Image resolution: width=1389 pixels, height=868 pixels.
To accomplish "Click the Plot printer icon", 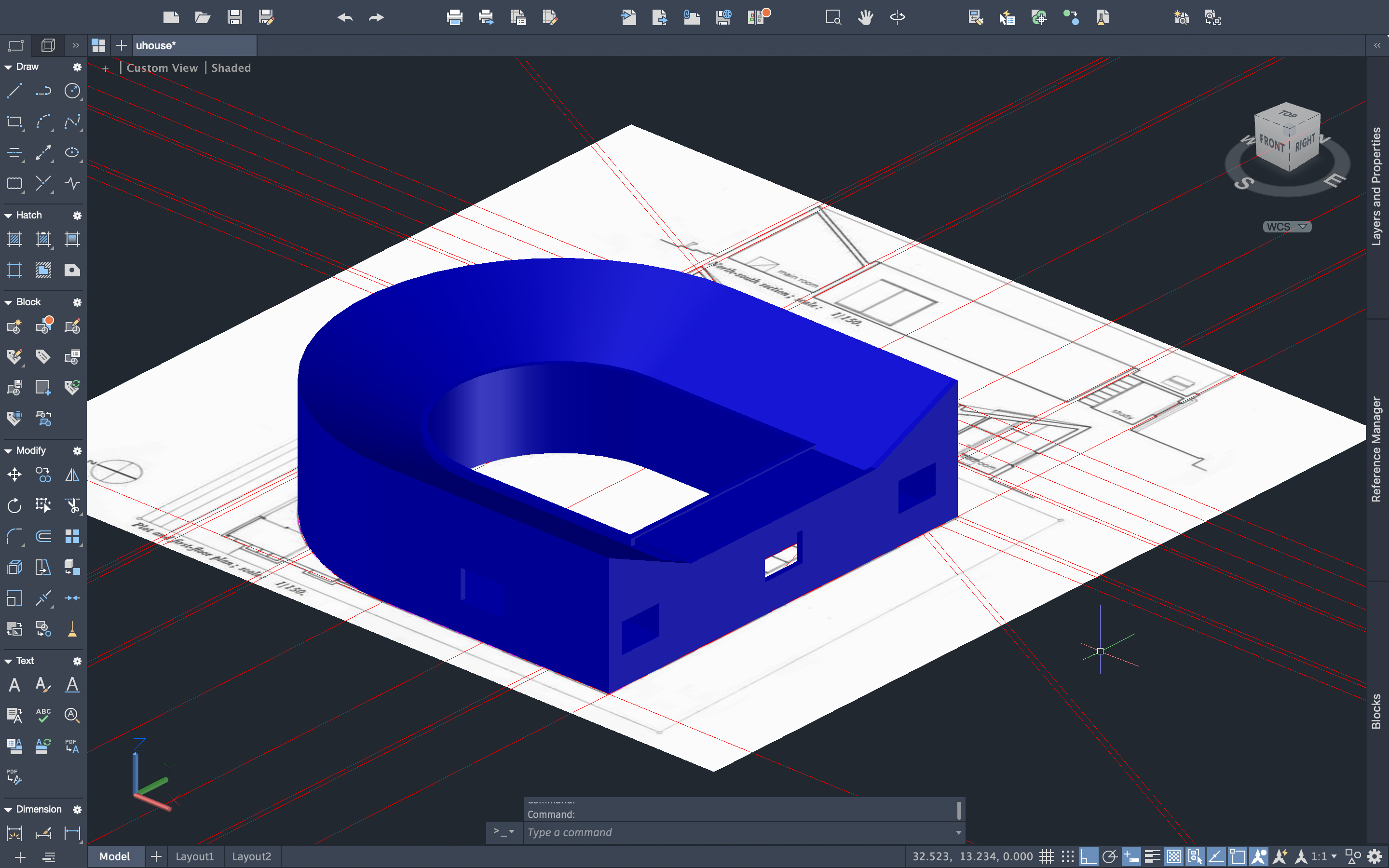I will tap(455, 17).
